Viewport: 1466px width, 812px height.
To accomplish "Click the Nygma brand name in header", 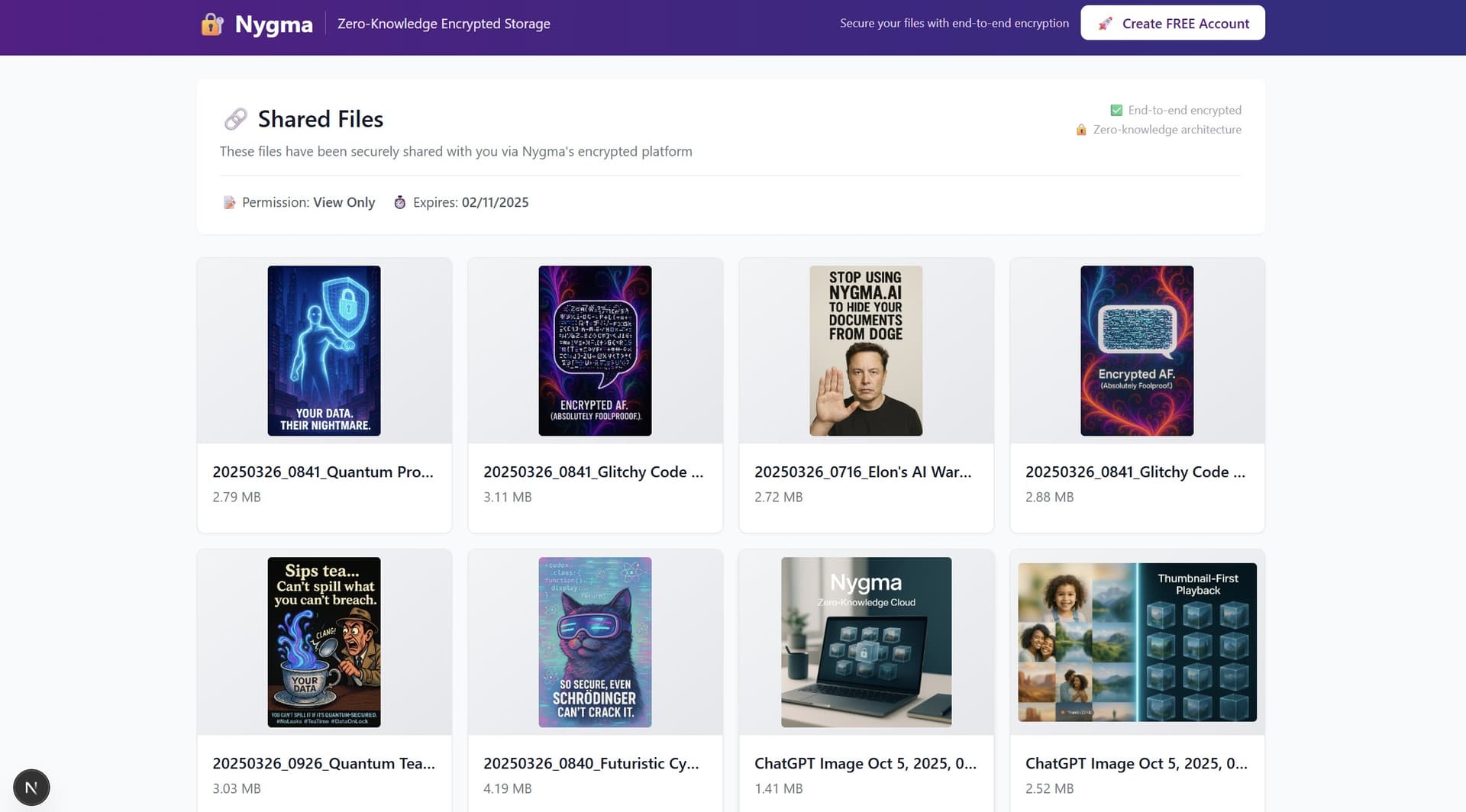I will (273, 24).
